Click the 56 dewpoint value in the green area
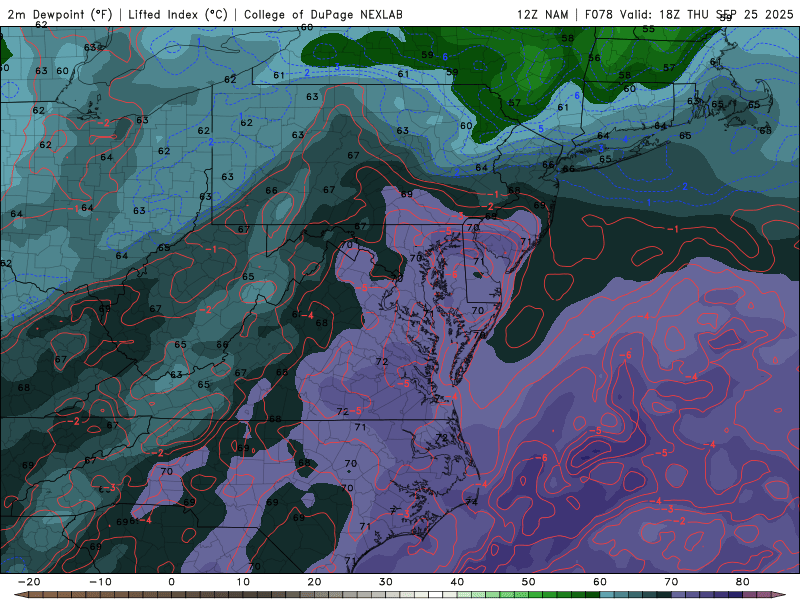 coord(594,58)
